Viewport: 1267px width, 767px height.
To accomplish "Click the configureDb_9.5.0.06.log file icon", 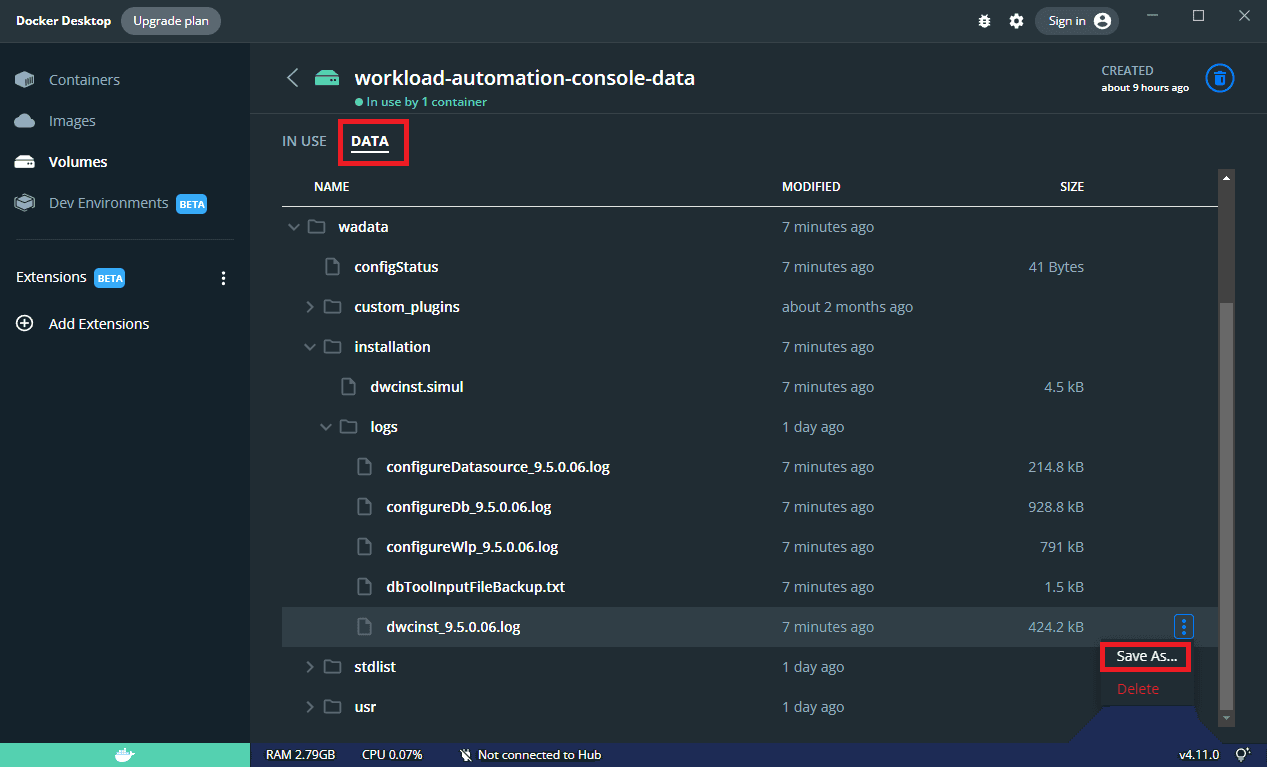I will coord(364,507).
